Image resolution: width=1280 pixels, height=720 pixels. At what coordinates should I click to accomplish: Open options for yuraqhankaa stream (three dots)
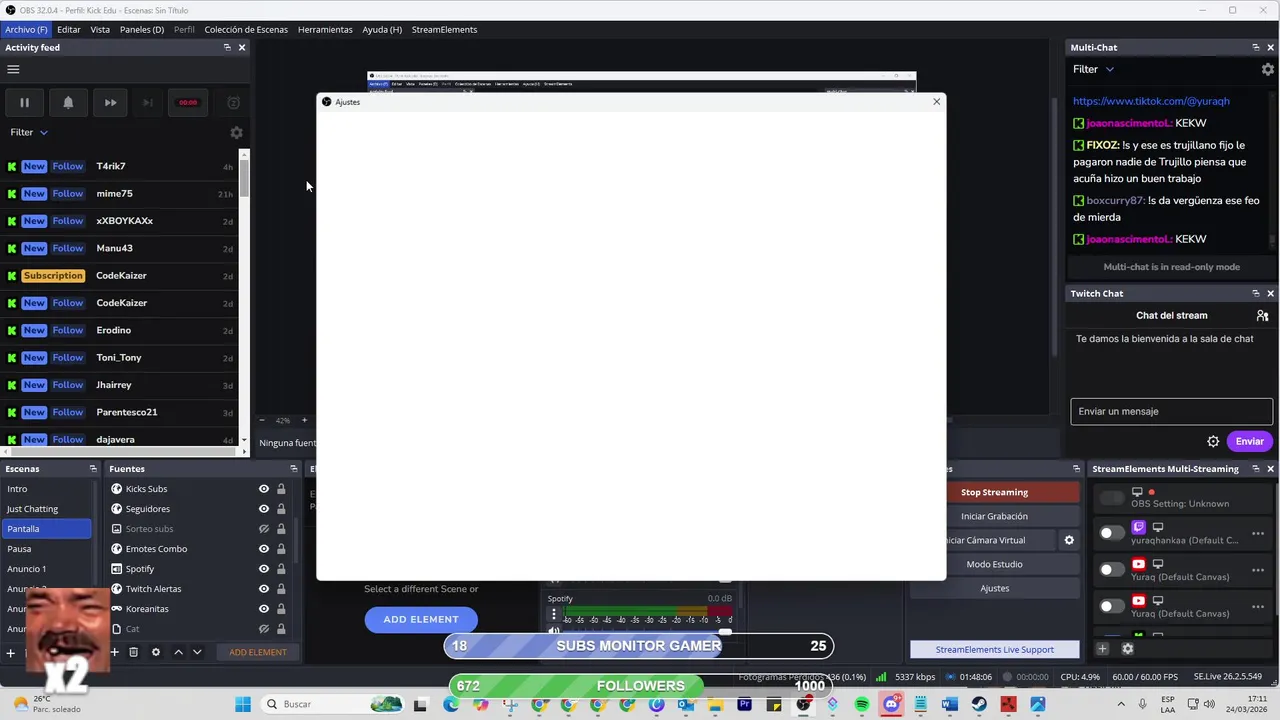1258,533
